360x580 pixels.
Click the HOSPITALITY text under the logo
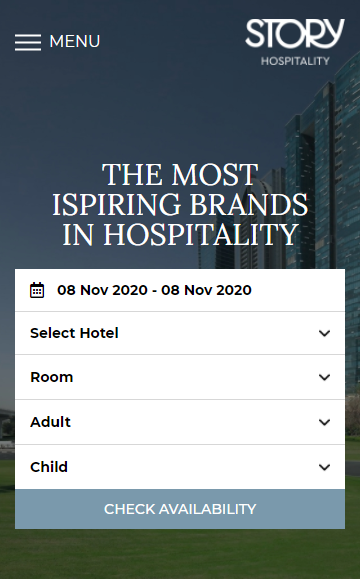(295, 61)
